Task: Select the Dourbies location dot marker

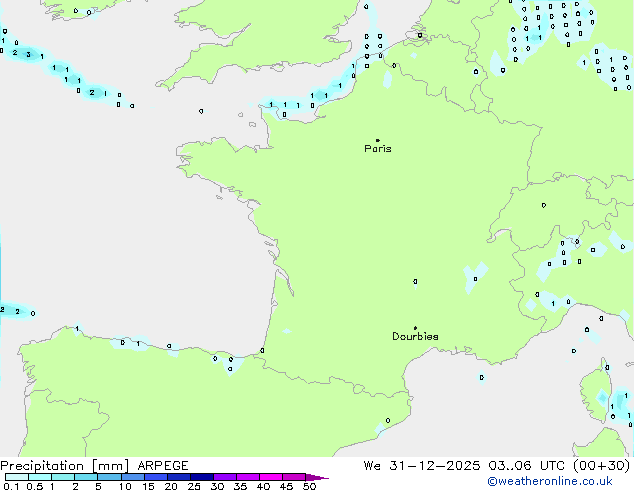Action: (415, 328)
